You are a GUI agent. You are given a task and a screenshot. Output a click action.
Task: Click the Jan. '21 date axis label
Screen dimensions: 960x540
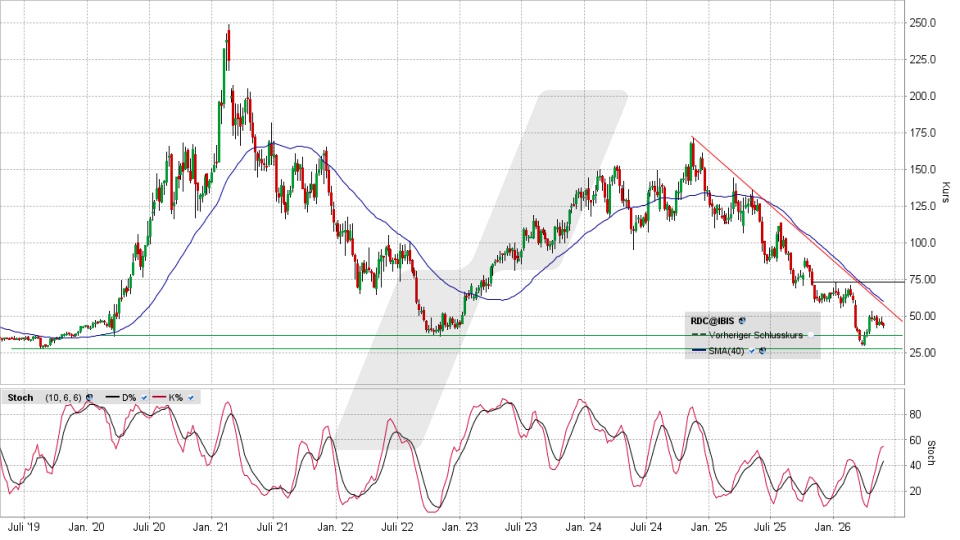(211, 527)
